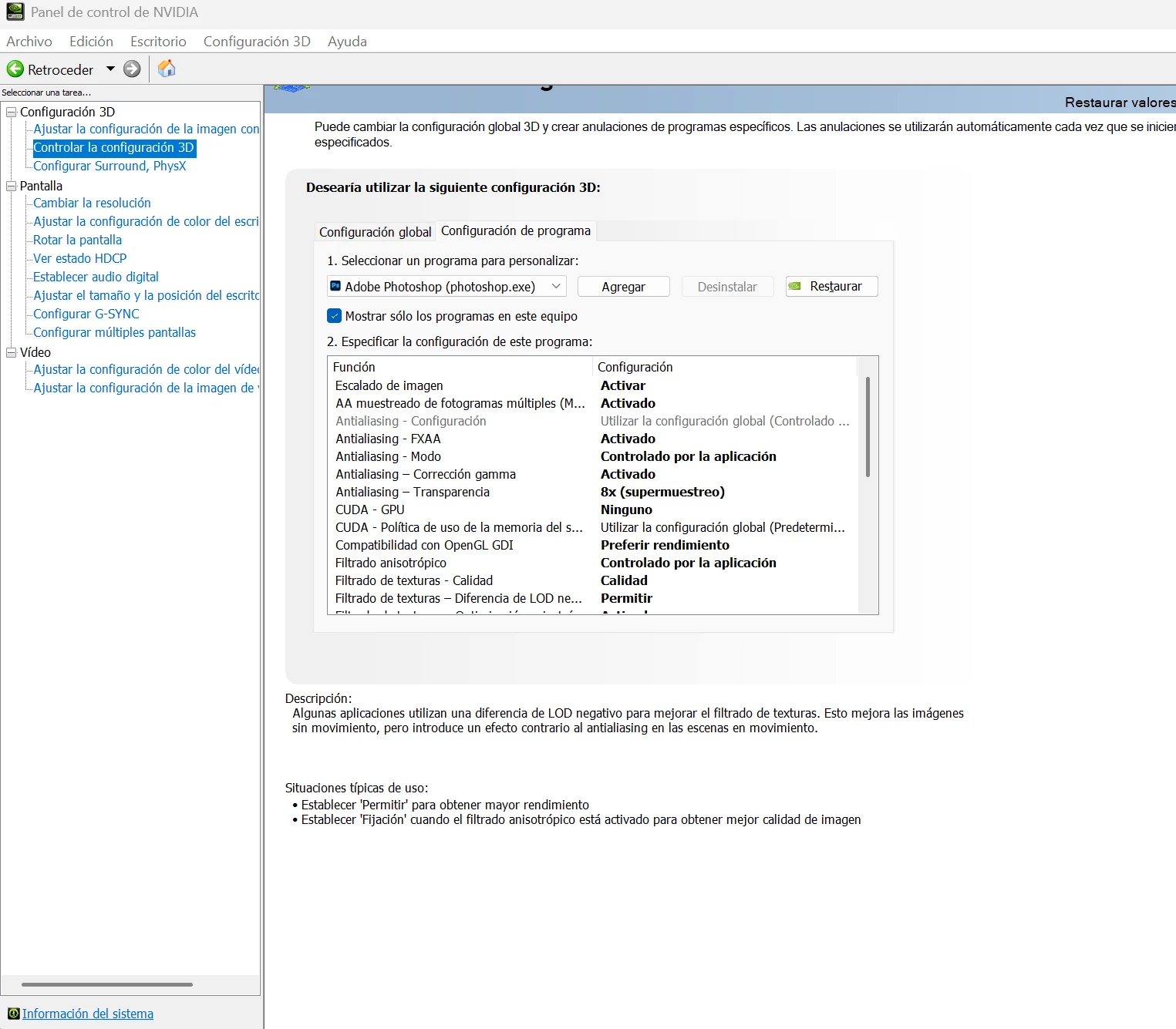Click the settings list vertical scrollbar
Screen dimensions: 1176x1029
tap(868, 427)
